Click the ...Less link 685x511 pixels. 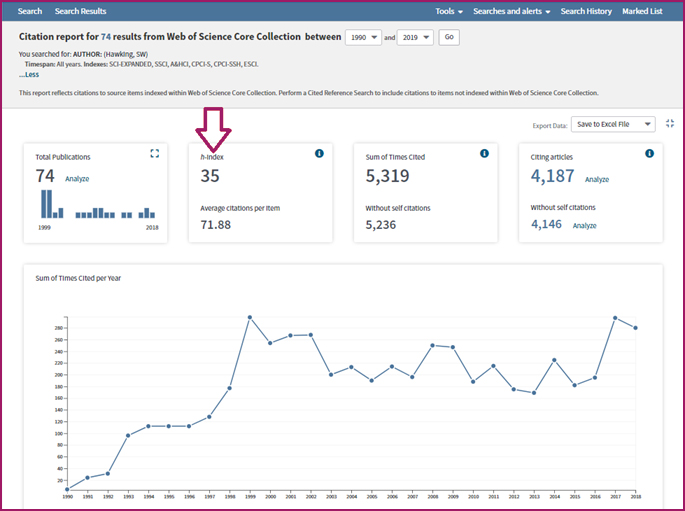point(29,75)
